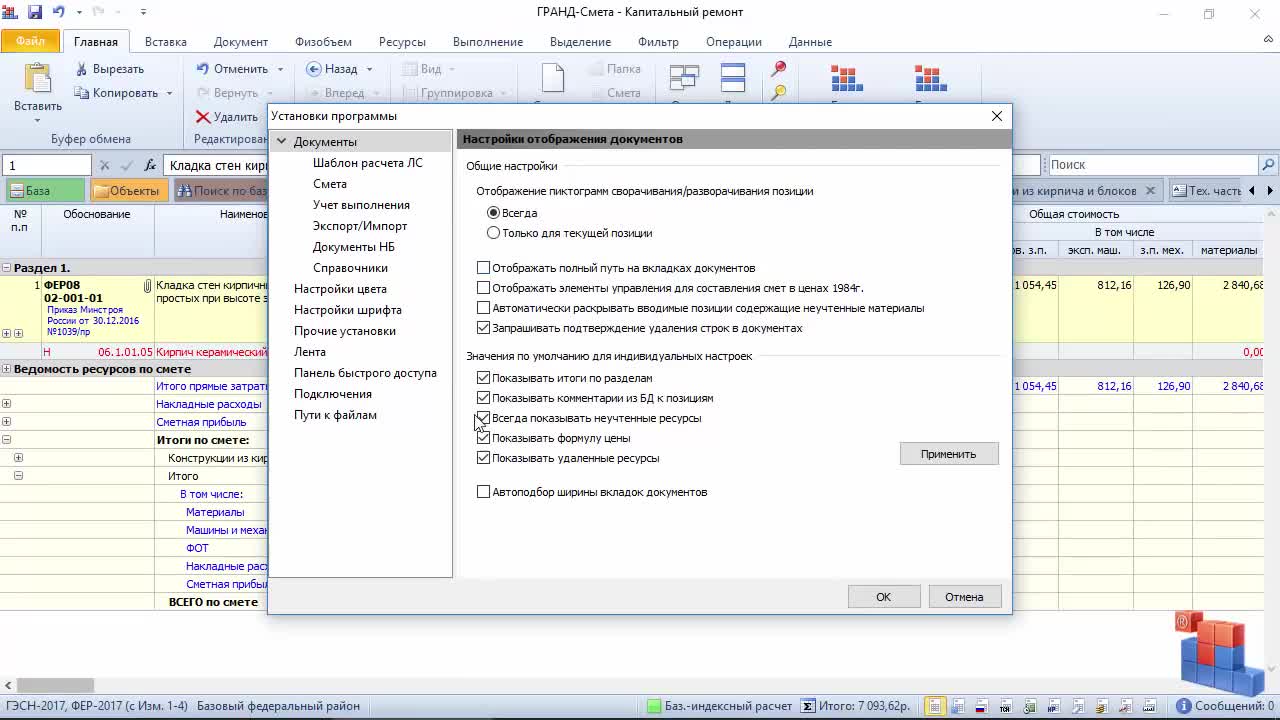This screenshot has width=1280, height=720.
Task: Collapse the Документы tree node
Action: [x=282, y=142]
